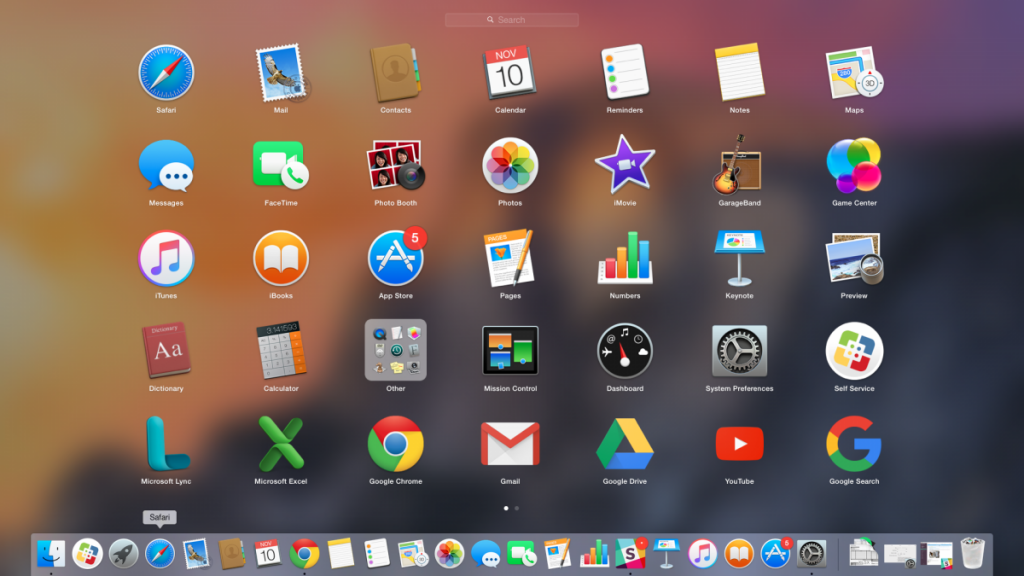This screenshot has width=1024, height=576.
Task: Open the Dictionary app
Action: click(x=166, y=351)
